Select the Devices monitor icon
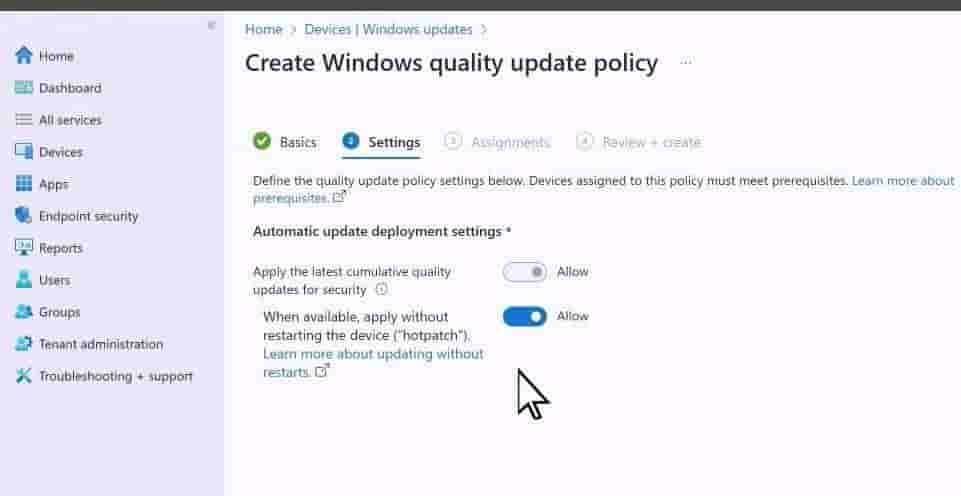 point(23,151)
